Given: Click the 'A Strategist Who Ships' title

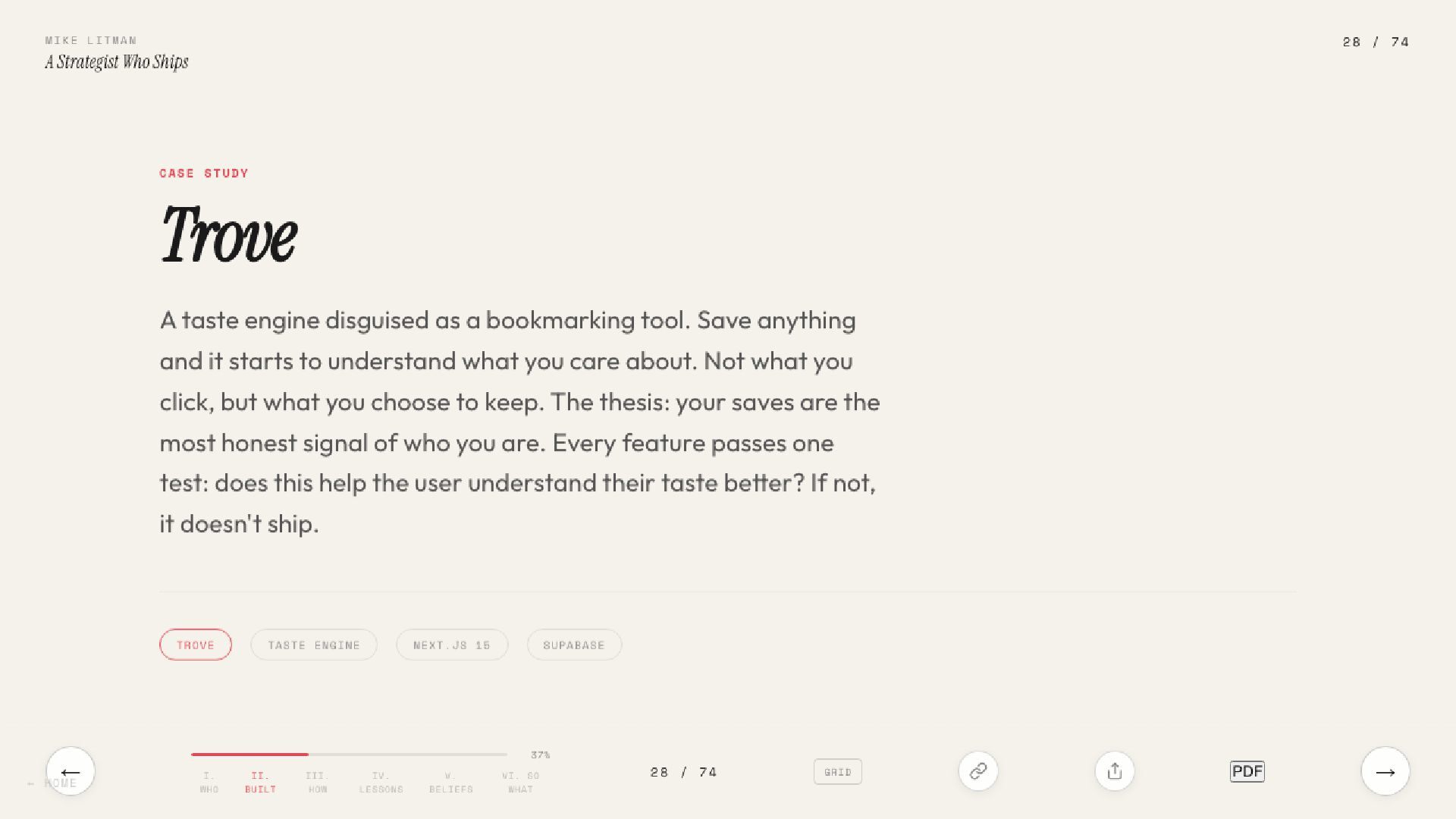Looking at the screenshot, I should coord(116,62).
